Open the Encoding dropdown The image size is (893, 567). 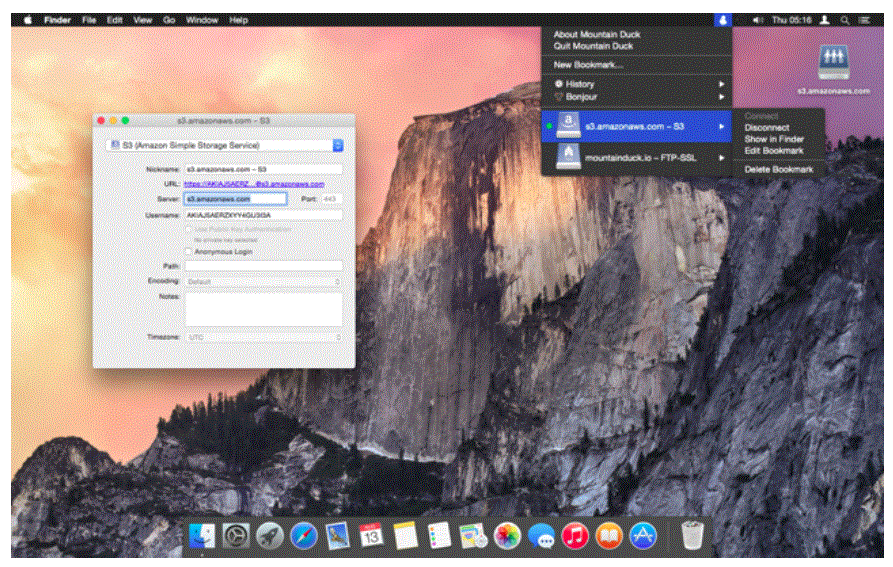[264, 281]
